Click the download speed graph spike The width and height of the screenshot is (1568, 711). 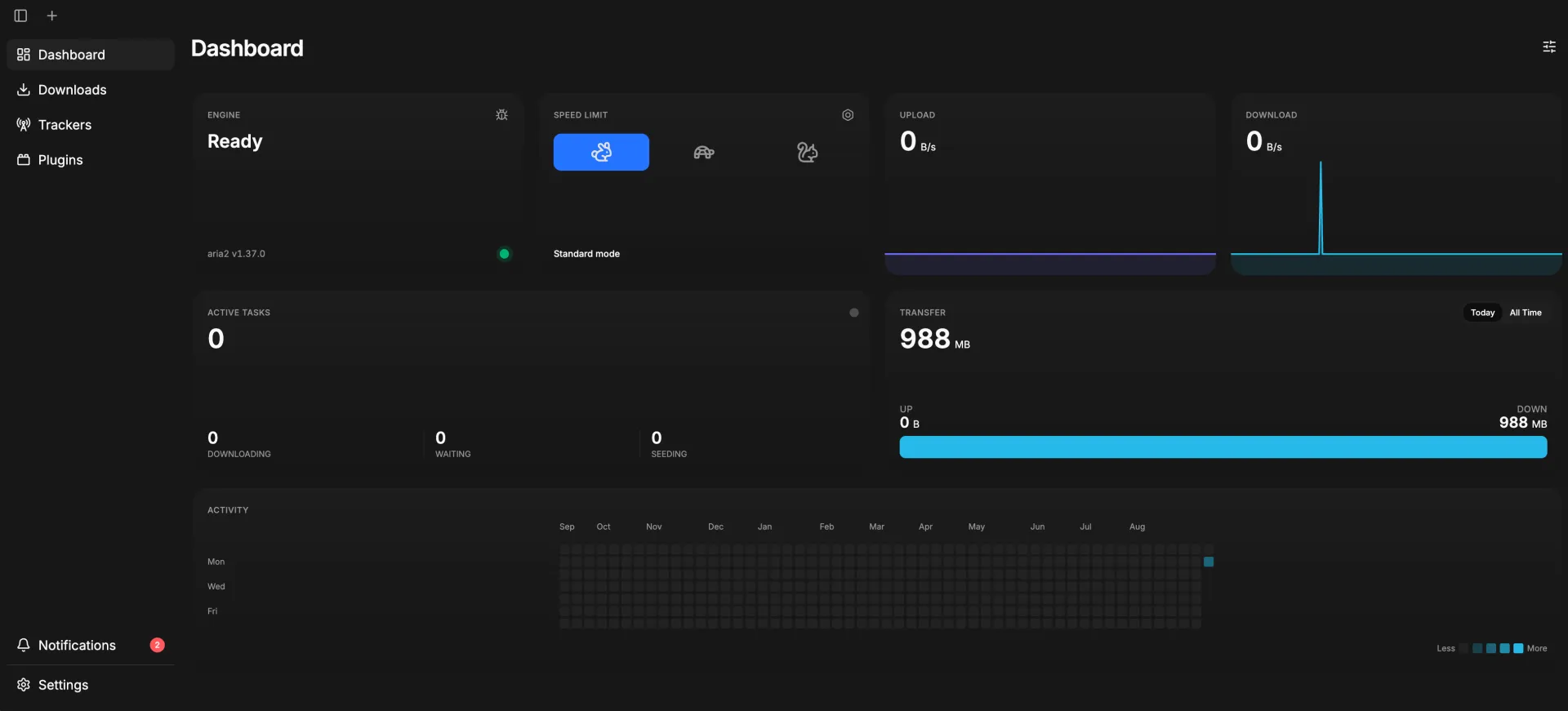[1321, 207]
